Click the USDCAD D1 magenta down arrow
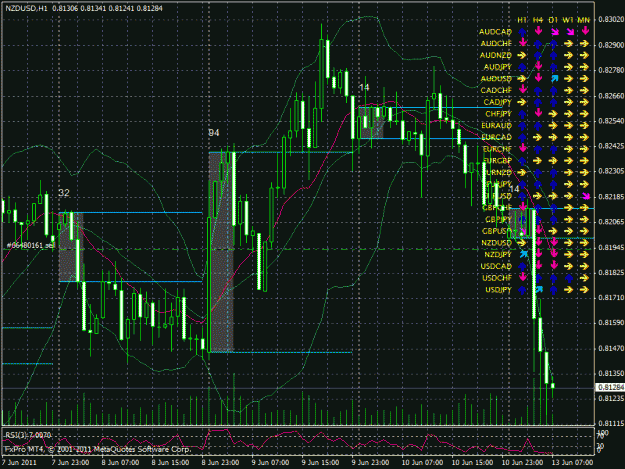625x469 pixels. [554, 266]
